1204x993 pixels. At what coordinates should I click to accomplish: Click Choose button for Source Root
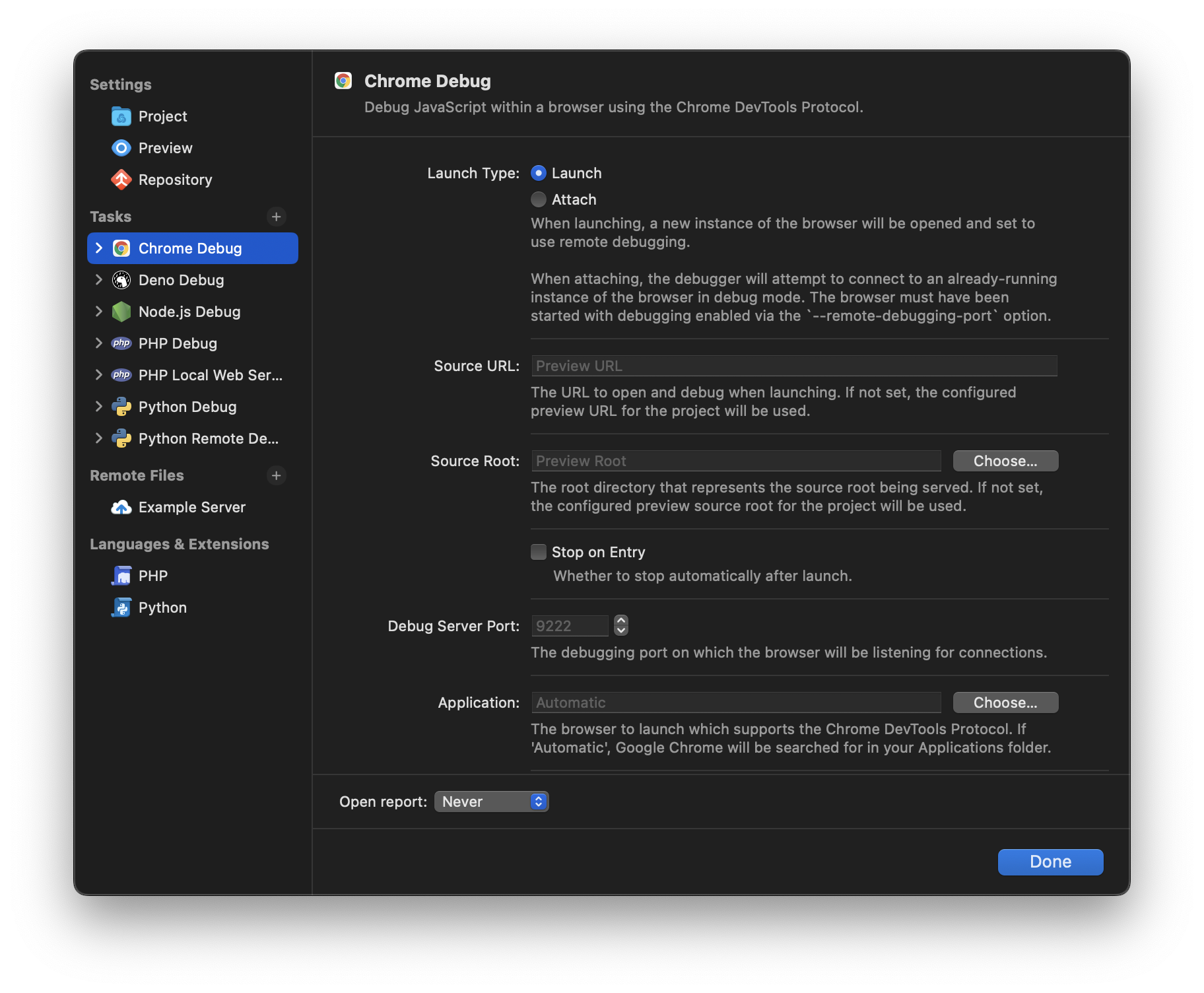coord(1005,461)
